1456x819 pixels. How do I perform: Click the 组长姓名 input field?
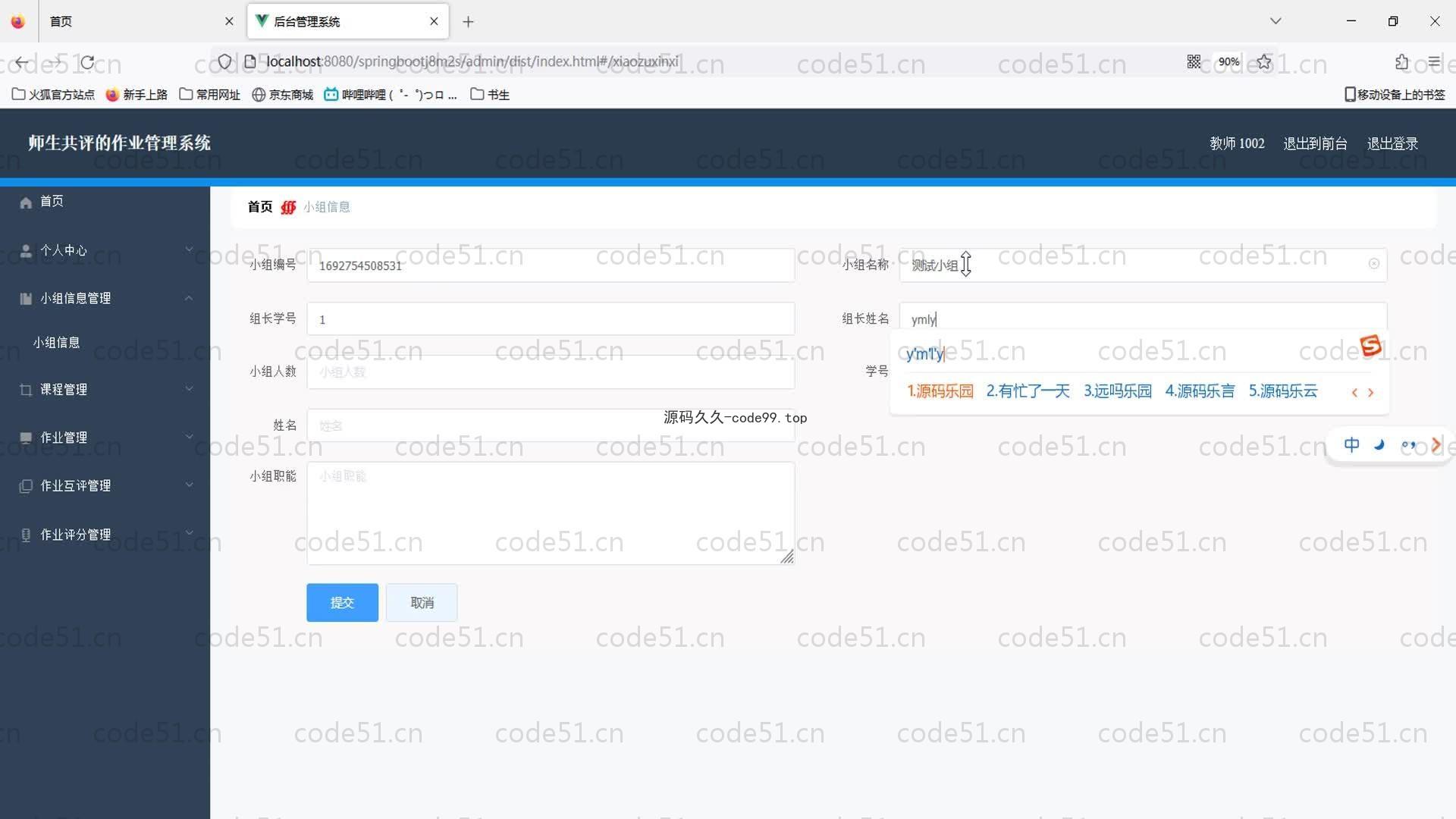(x=1143, y=319)
